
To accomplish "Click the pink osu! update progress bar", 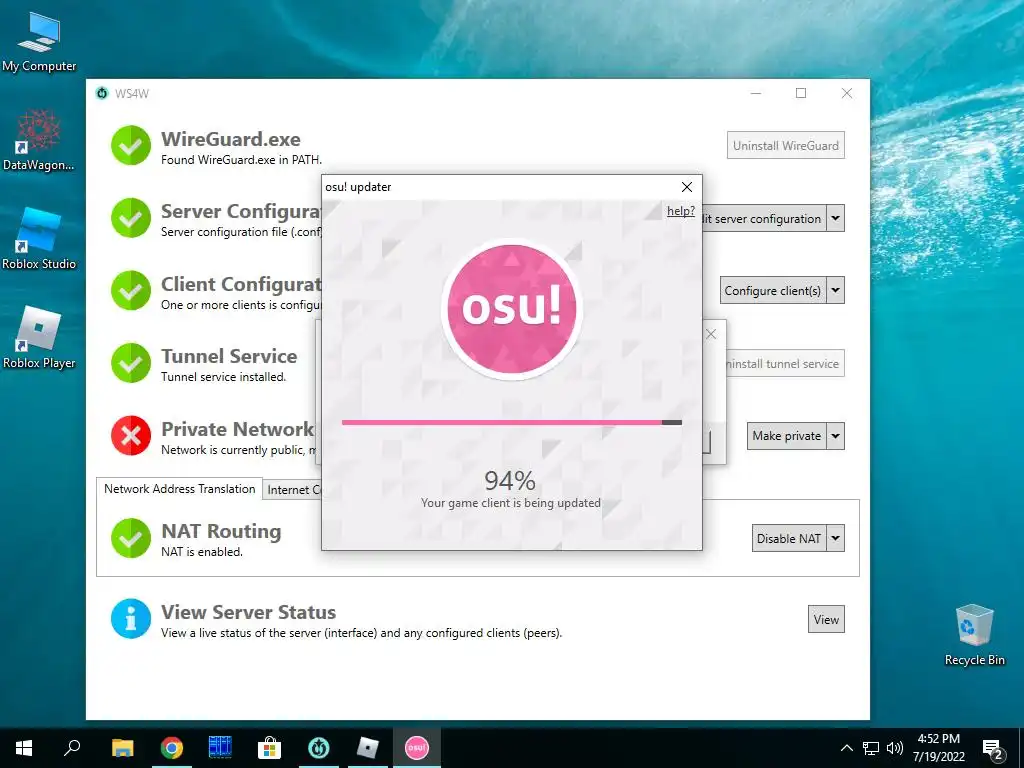I will tap(511, 423).
